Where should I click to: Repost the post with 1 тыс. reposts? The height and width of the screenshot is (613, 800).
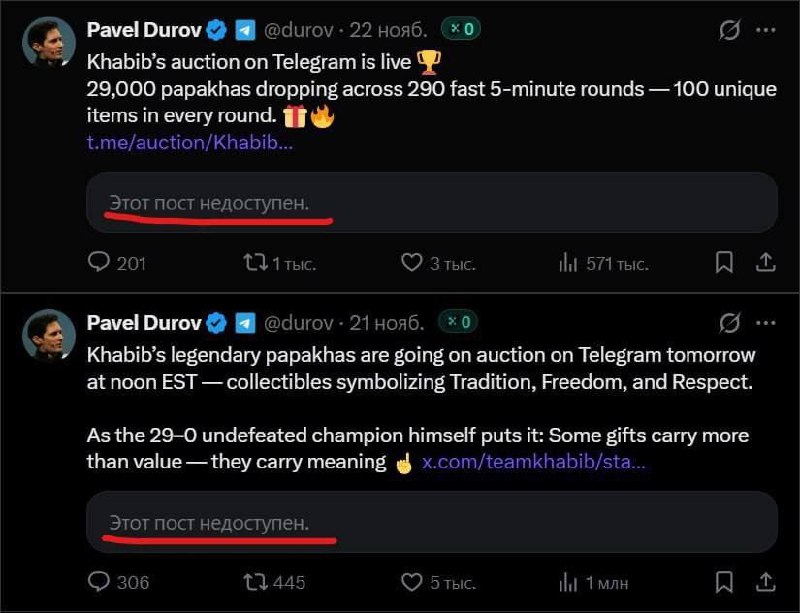coord(256,263)
